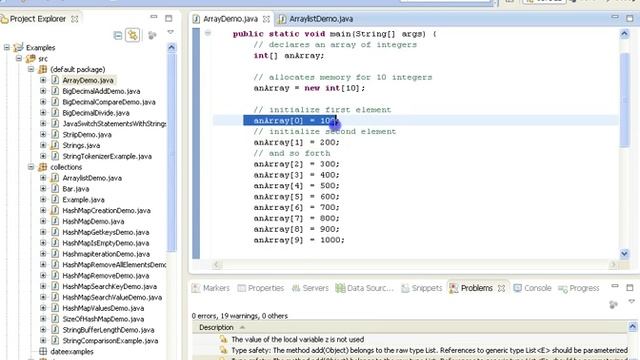Screen dimensions: 640x360
Task: Toggle Link with Editor in Project Explorer
Action: [133, 35]
